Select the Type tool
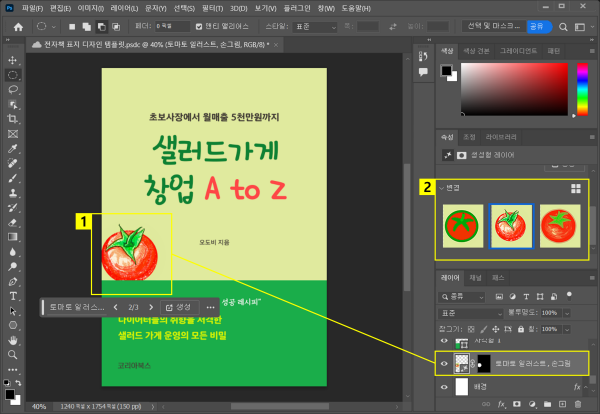600x414 pixels. click(x=13, y=296)
